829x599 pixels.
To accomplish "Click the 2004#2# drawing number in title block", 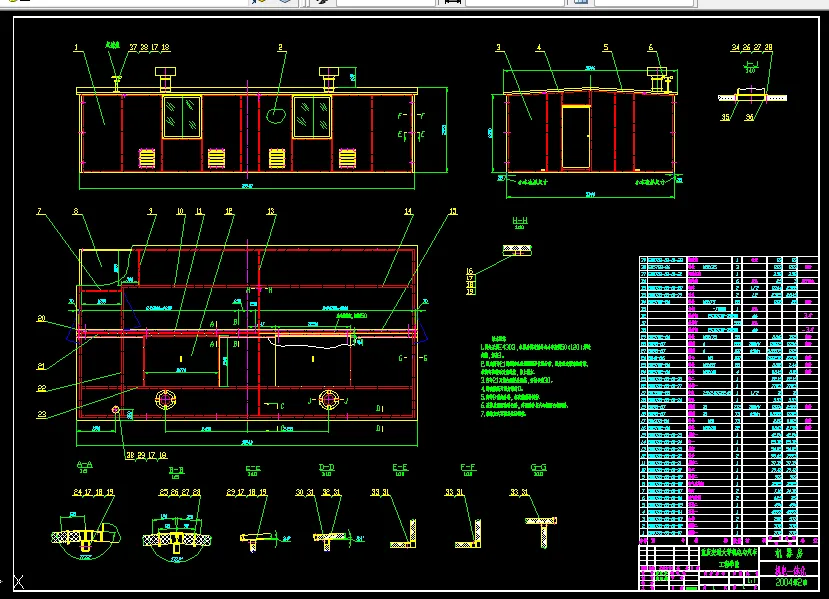I will [791, 582].
